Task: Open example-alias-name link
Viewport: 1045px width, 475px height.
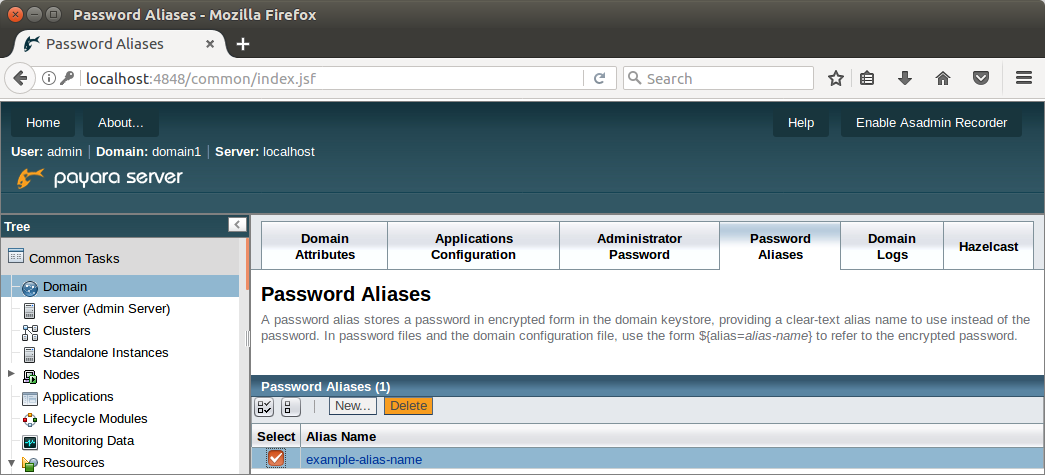Action: click(x=364, y=460)
